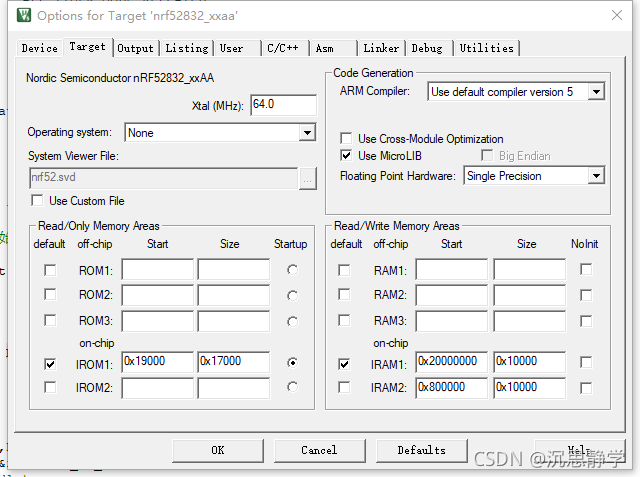Check the RAM3 default checkbox
640x477 pixels.
[x=344, y=320]
